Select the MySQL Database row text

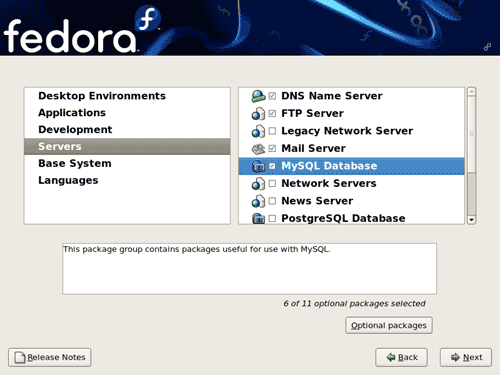tap(329, 166)
